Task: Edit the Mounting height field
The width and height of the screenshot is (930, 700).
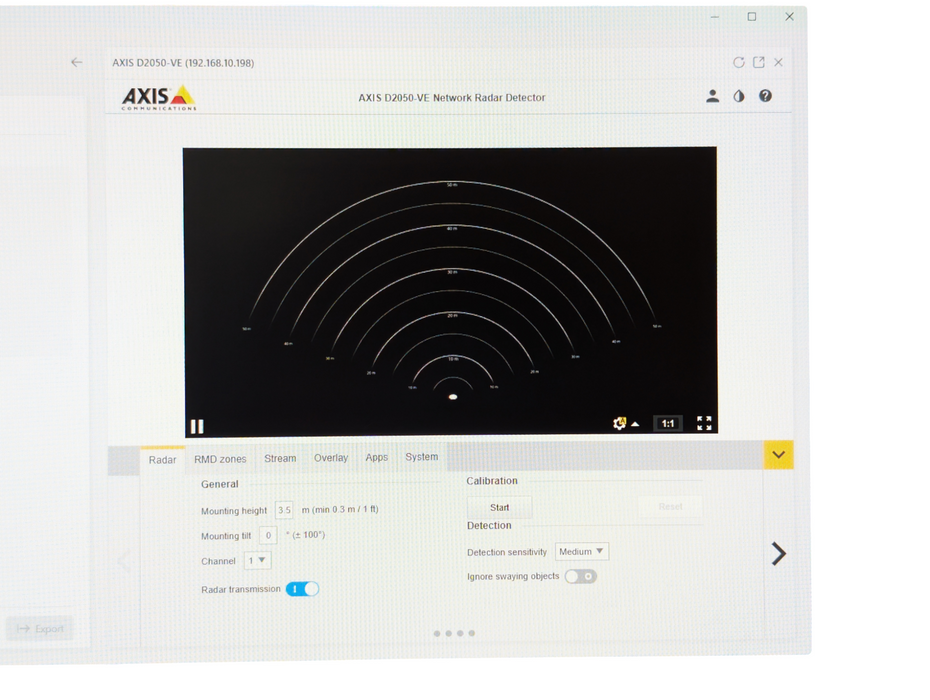Action: (x=284, y=510)
